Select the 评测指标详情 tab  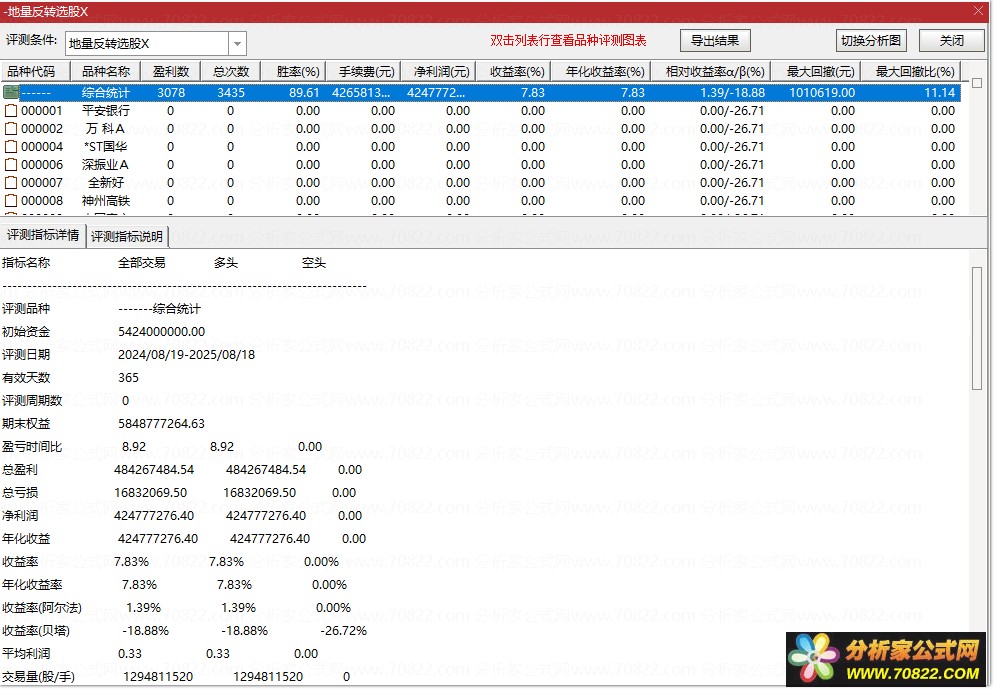coord(43,235)
